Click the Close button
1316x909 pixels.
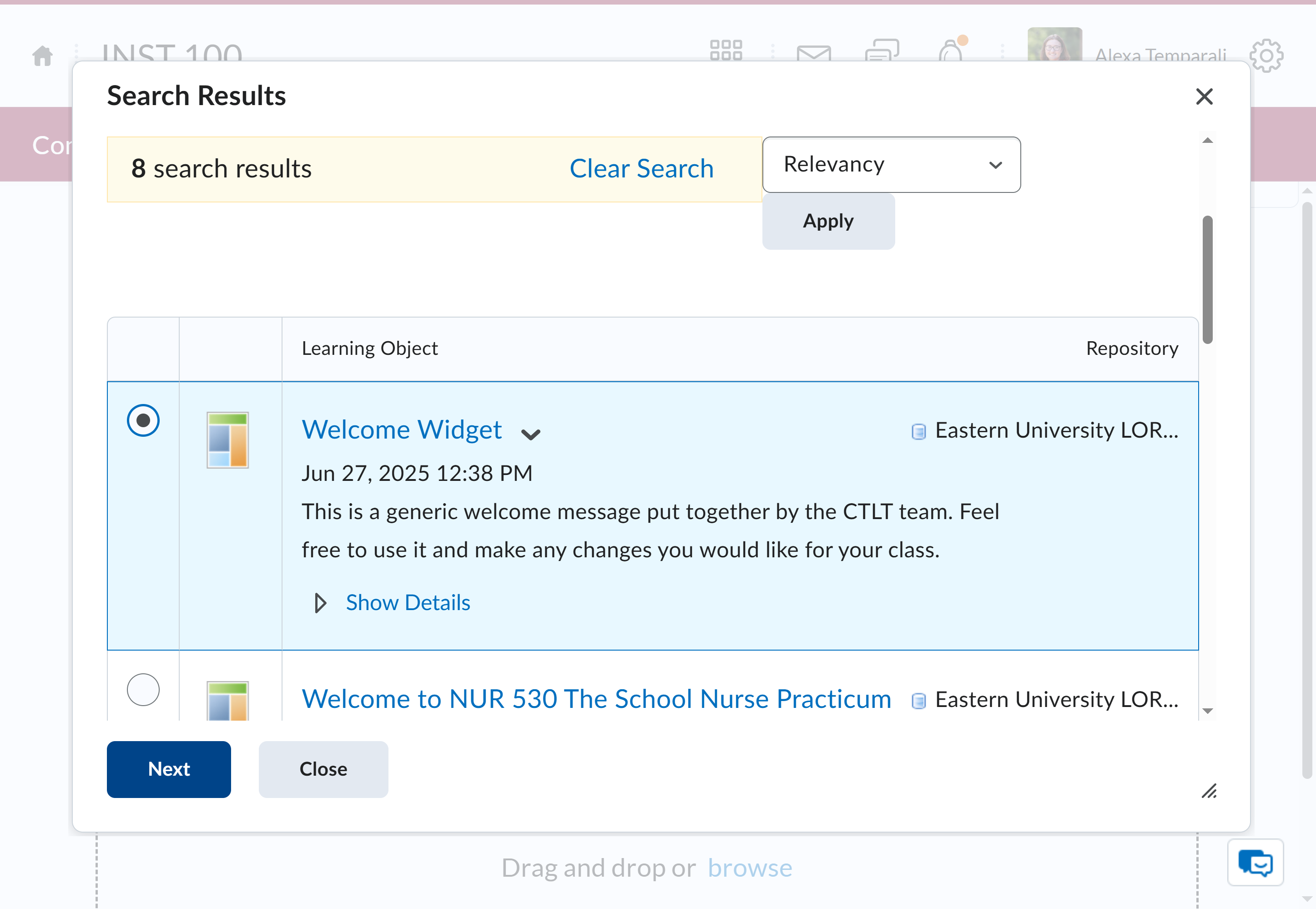(x=323, y=769)
